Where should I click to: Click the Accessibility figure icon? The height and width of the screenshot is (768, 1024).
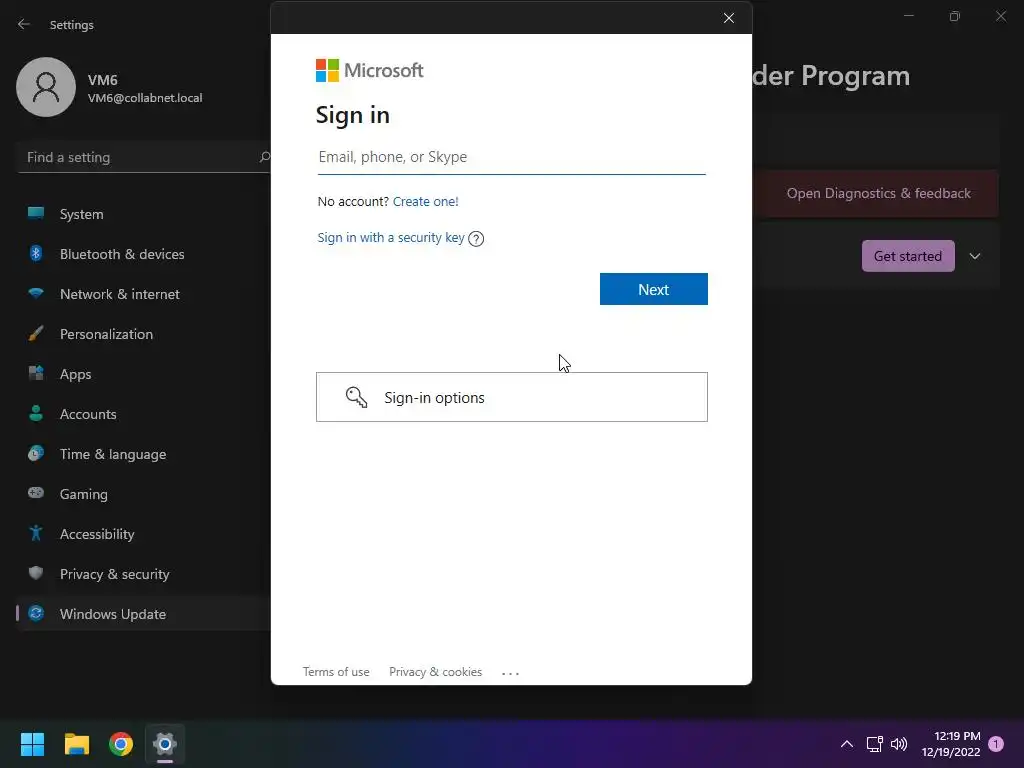point(36,534)
